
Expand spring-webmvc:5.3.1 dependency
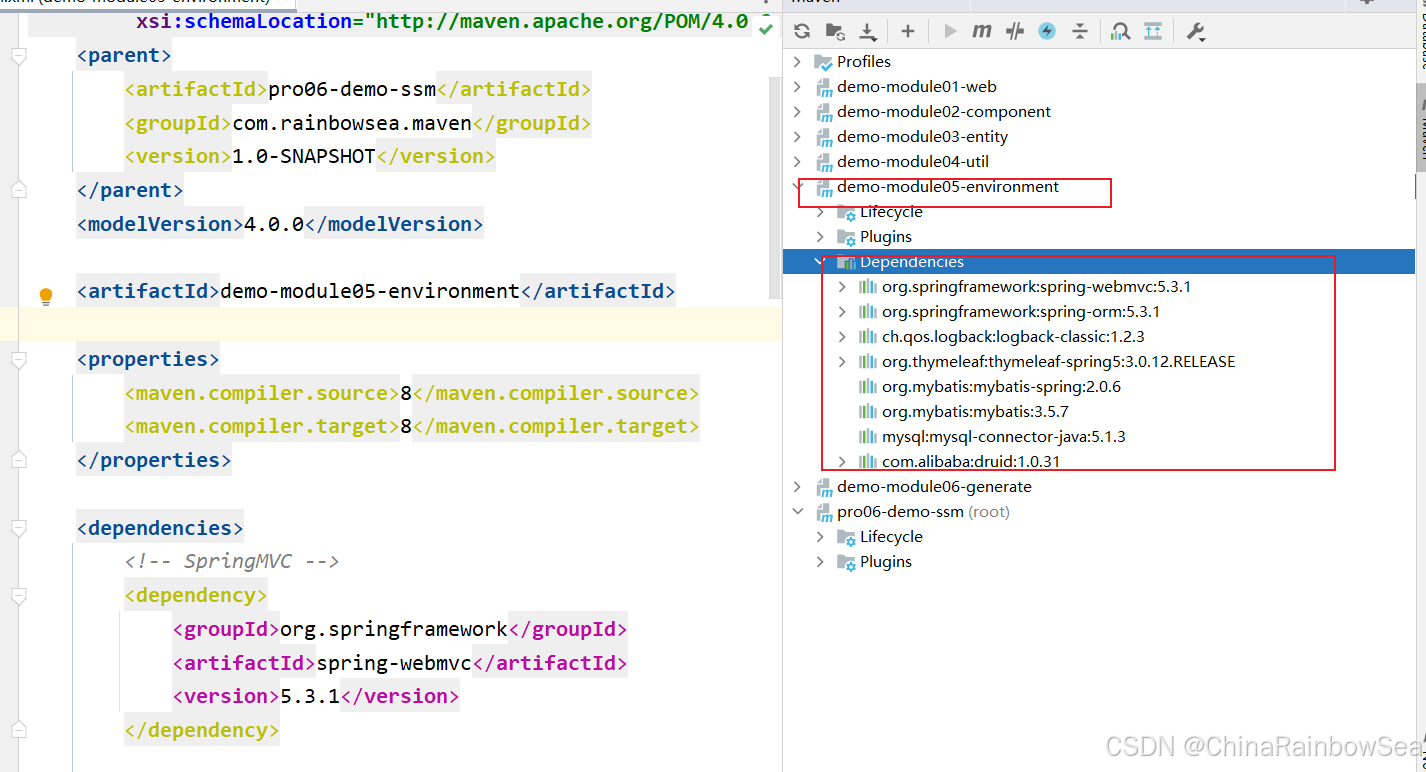coord(842,287)
